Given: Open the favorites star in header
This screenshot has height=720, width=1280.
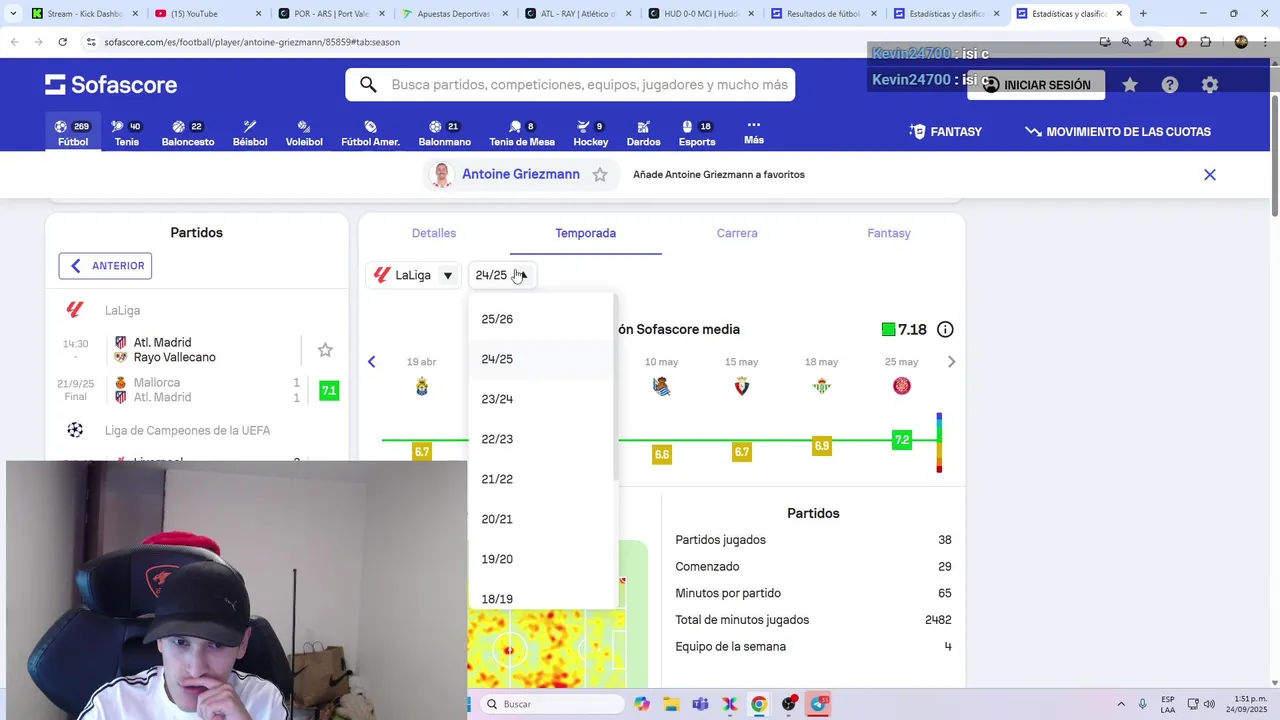Looking at the screenshot, I should pyautogui.click(x=1130, y=85).
